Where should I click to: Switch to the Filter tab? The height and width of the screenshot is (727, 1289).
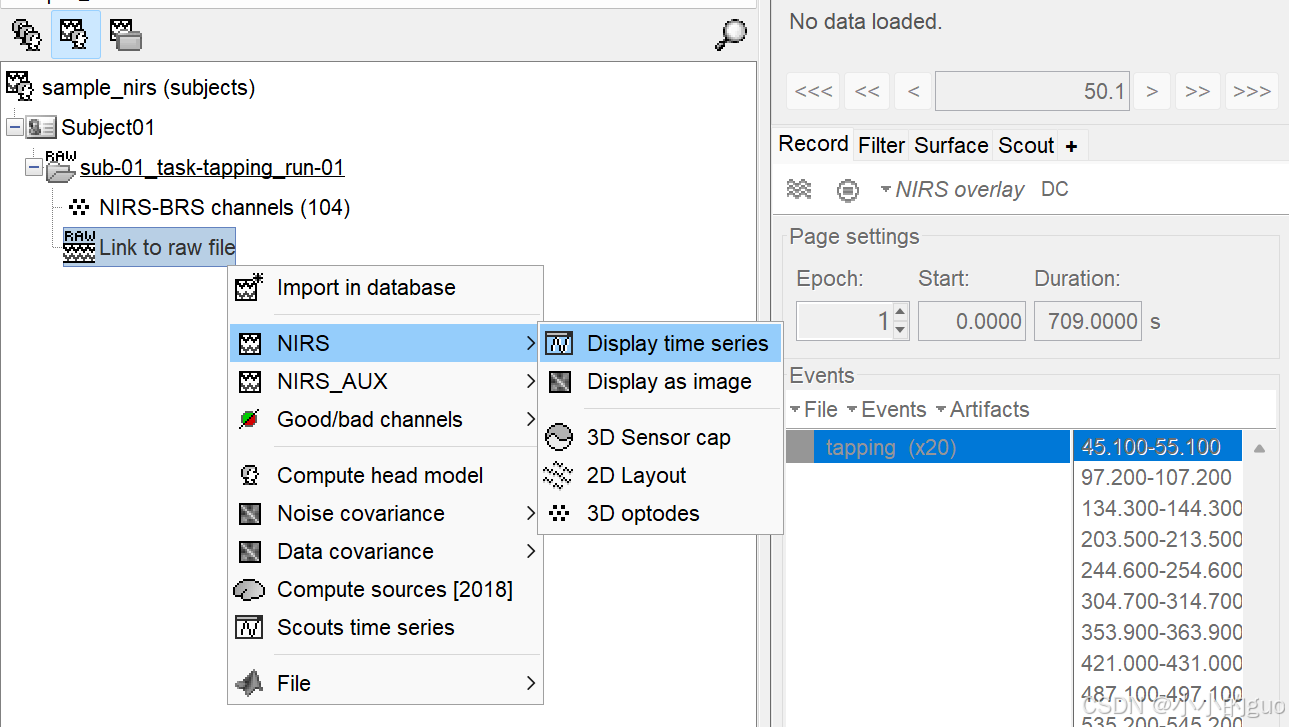[x=881, y=146]
